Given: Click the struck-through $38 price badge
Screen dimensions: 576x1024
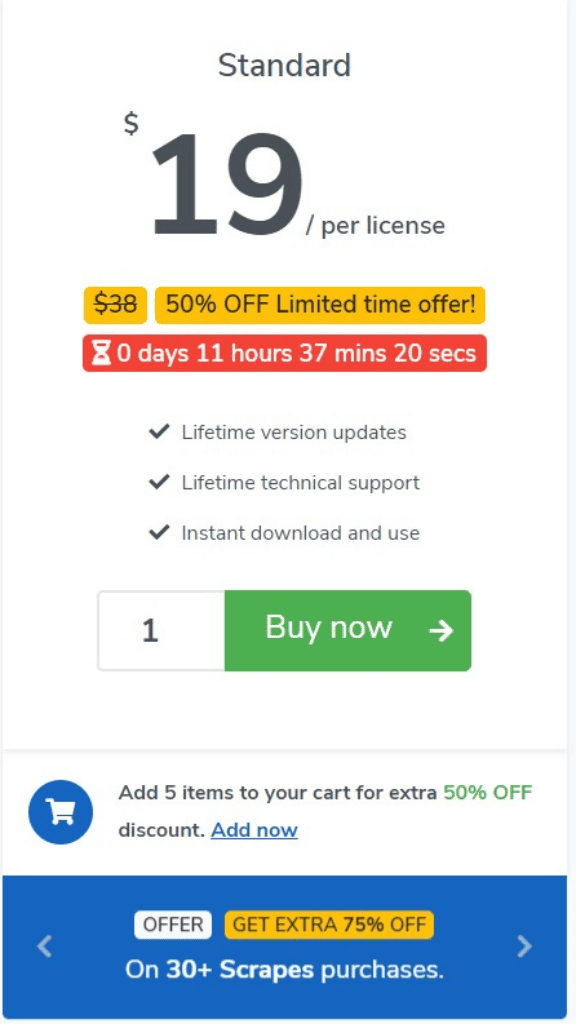Looking at the screenshot, I should (x=116, y=305).
